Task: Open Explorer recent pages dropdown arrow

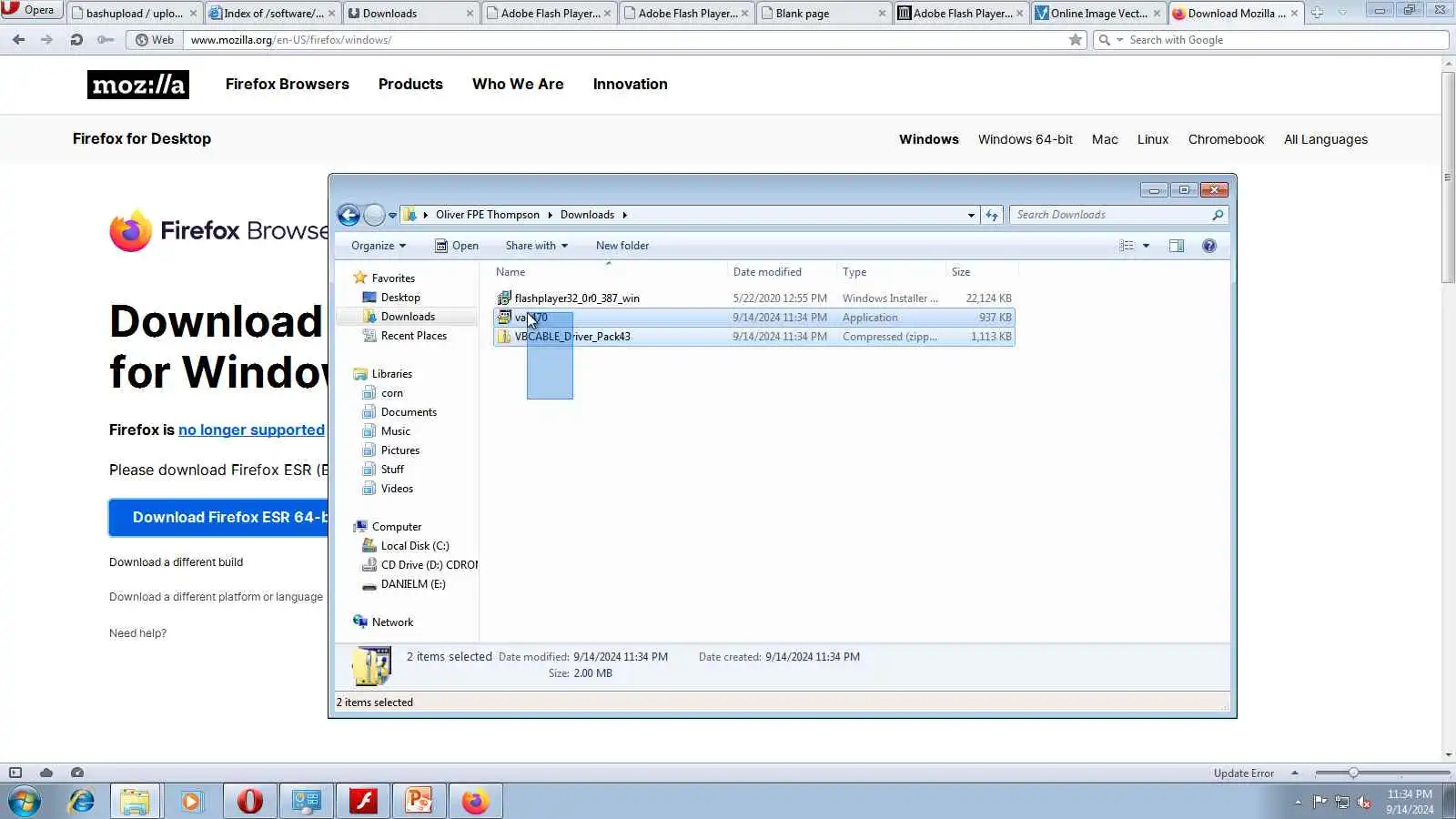Action: click(x=392, y=216)
